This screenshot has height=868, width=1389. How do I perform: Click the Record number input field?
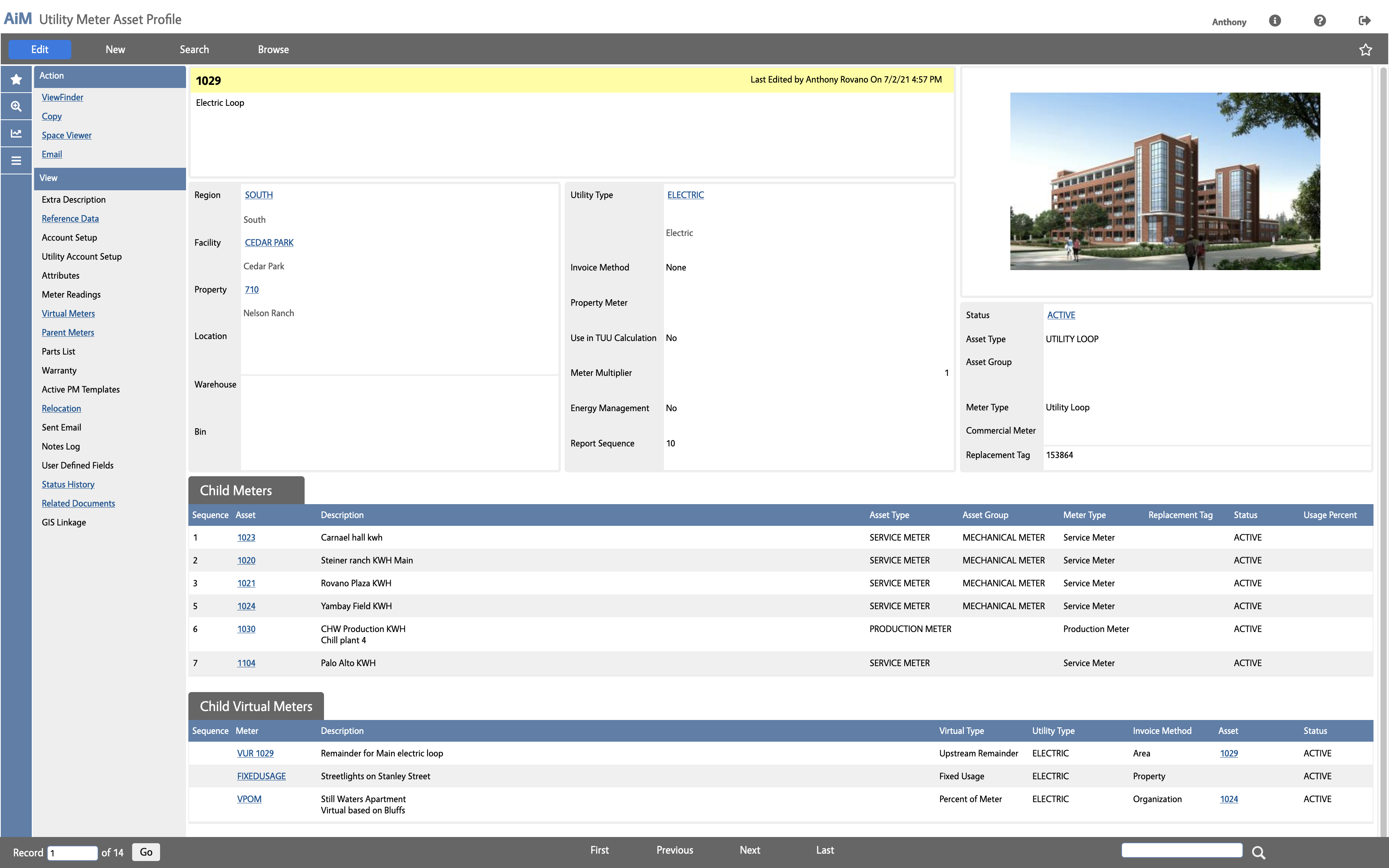(x=72, y=852)
